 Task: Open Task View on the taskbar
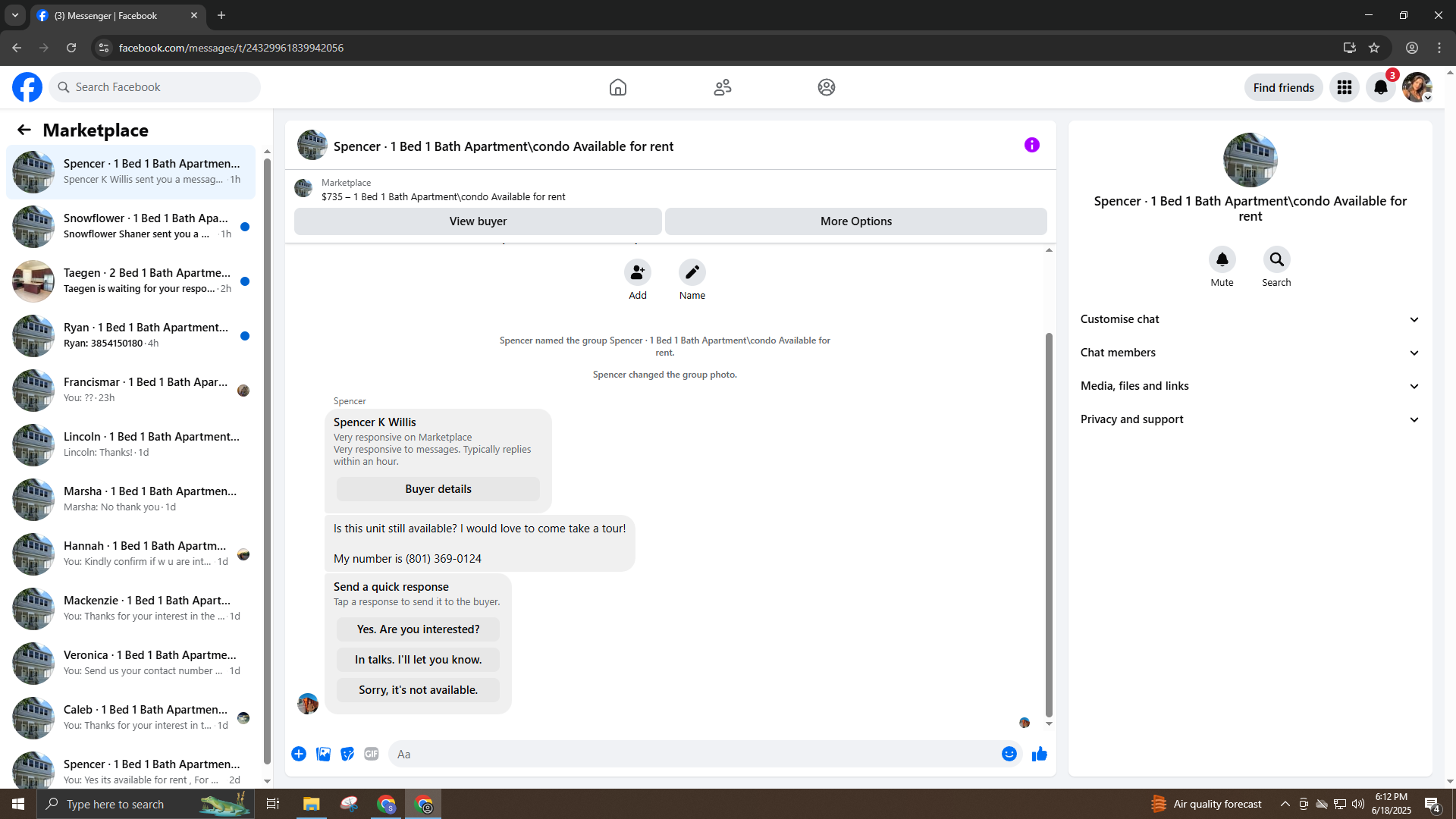point(273,804)
